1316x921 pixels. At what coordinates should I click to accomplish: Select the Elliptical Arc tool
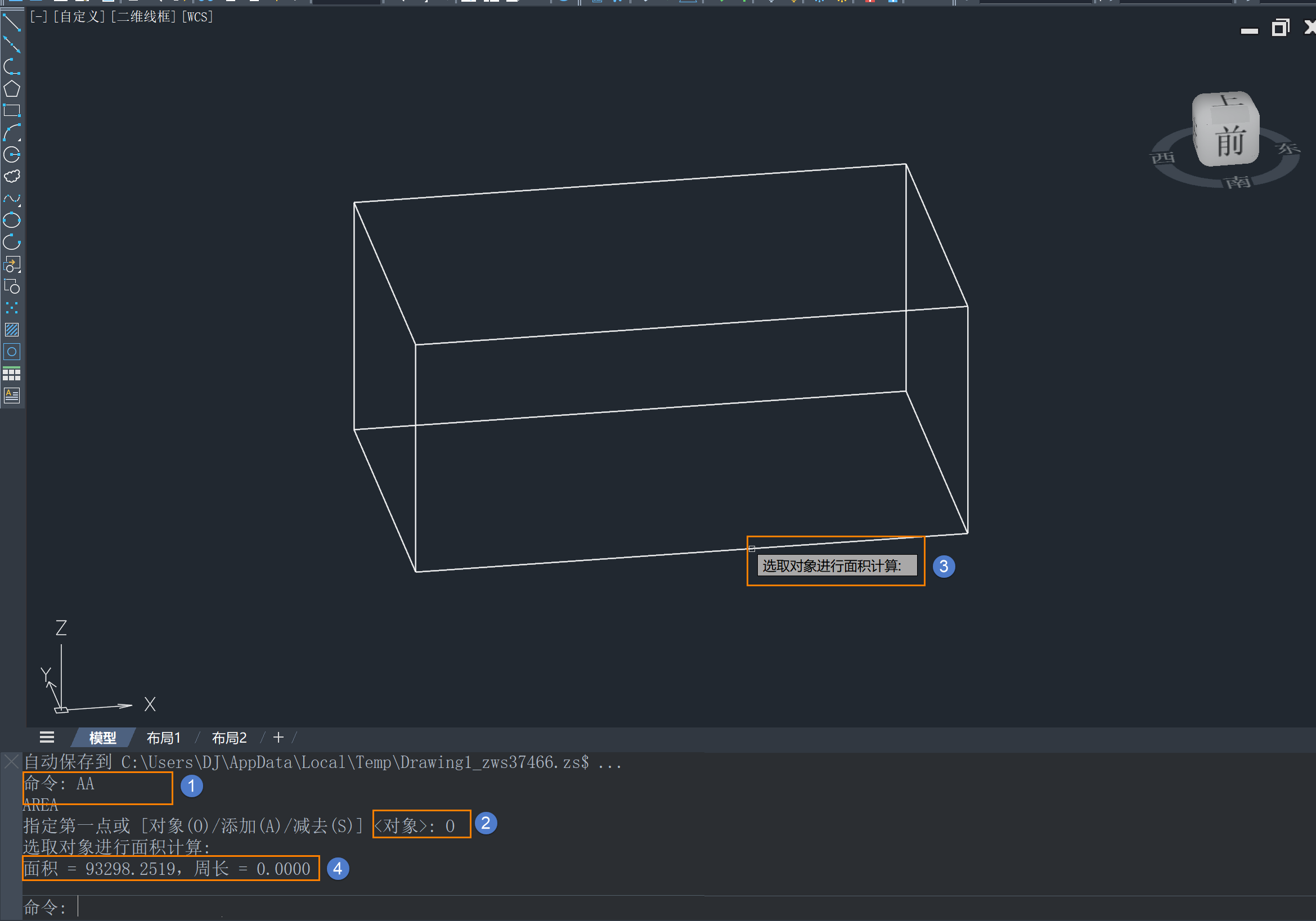tap(11, 242)
